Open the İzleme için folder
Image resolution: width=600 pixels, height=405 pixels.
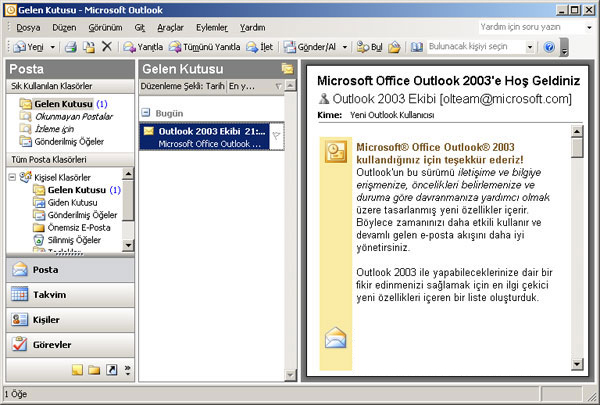click(x=47, y=129)
